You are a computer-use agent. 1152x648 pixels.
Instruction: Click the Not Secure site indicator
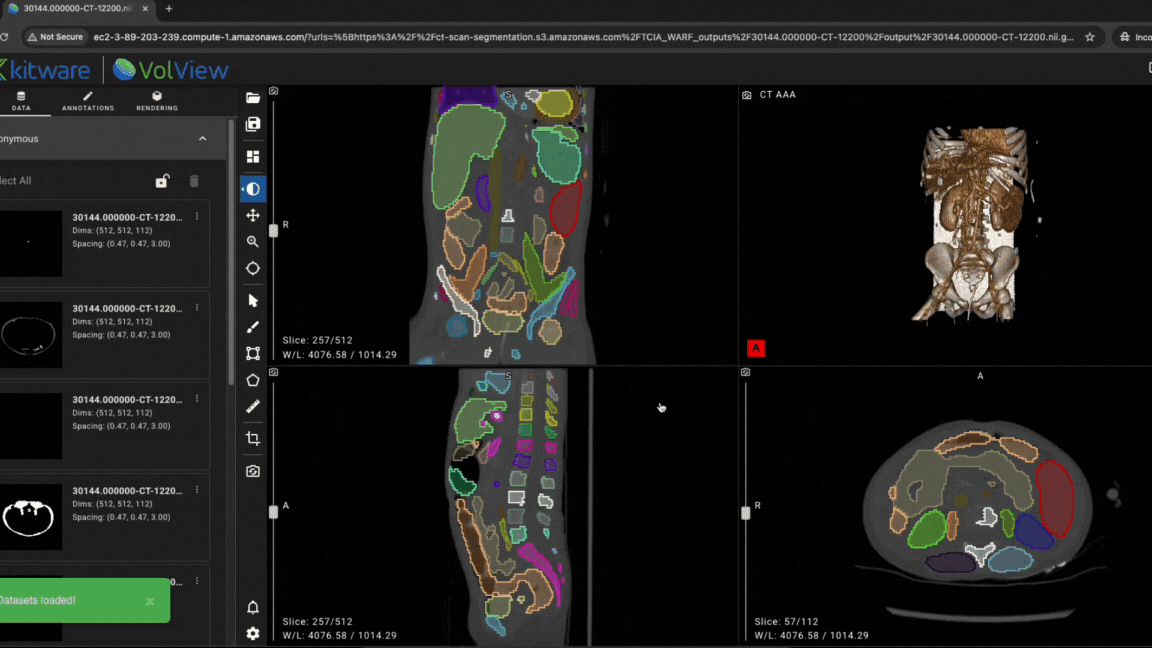click(x=55, y=37)
